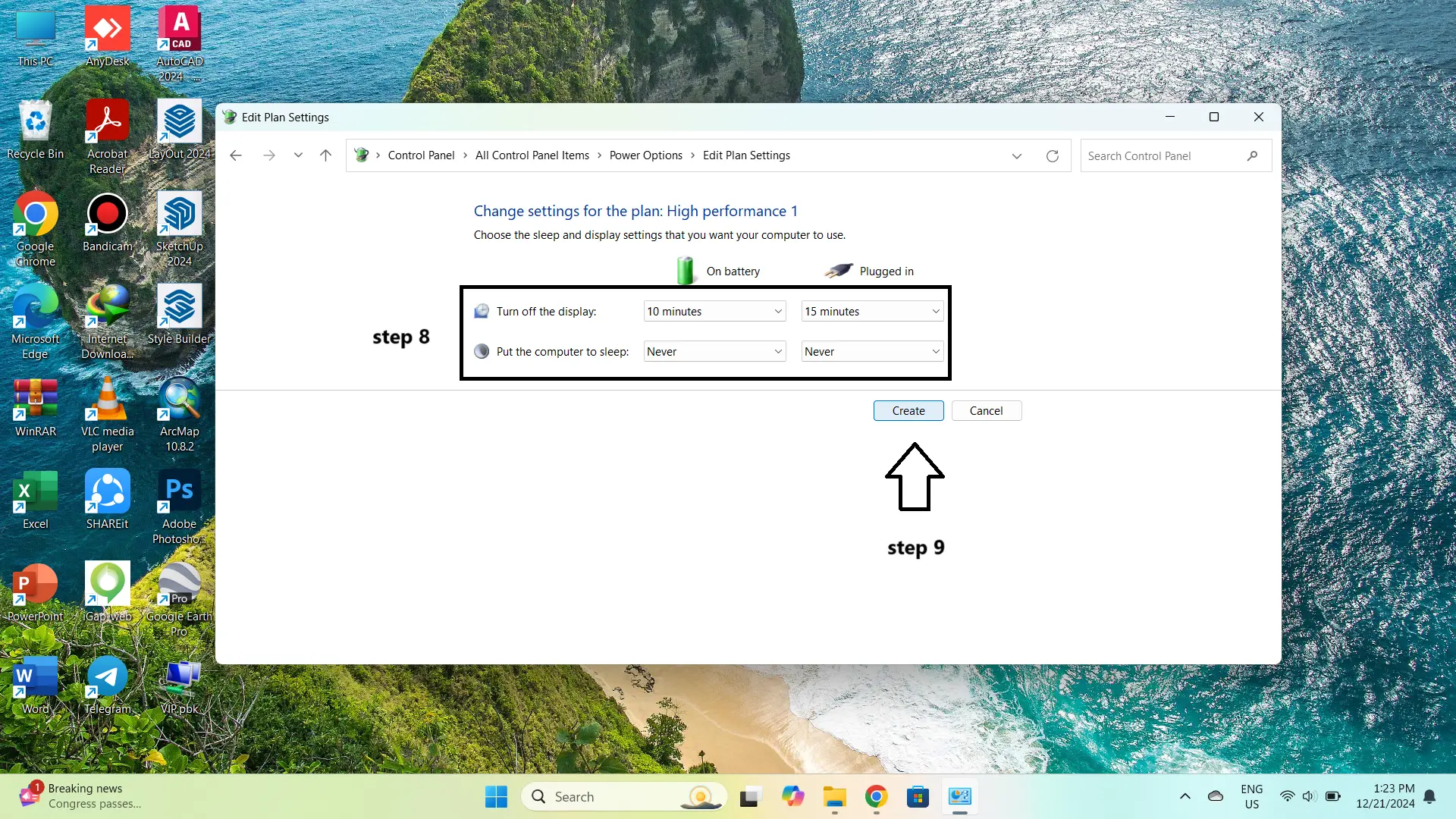This screenshot has height=819, width=1456.
Task: Click the Create button
Action: click(908, 411)
